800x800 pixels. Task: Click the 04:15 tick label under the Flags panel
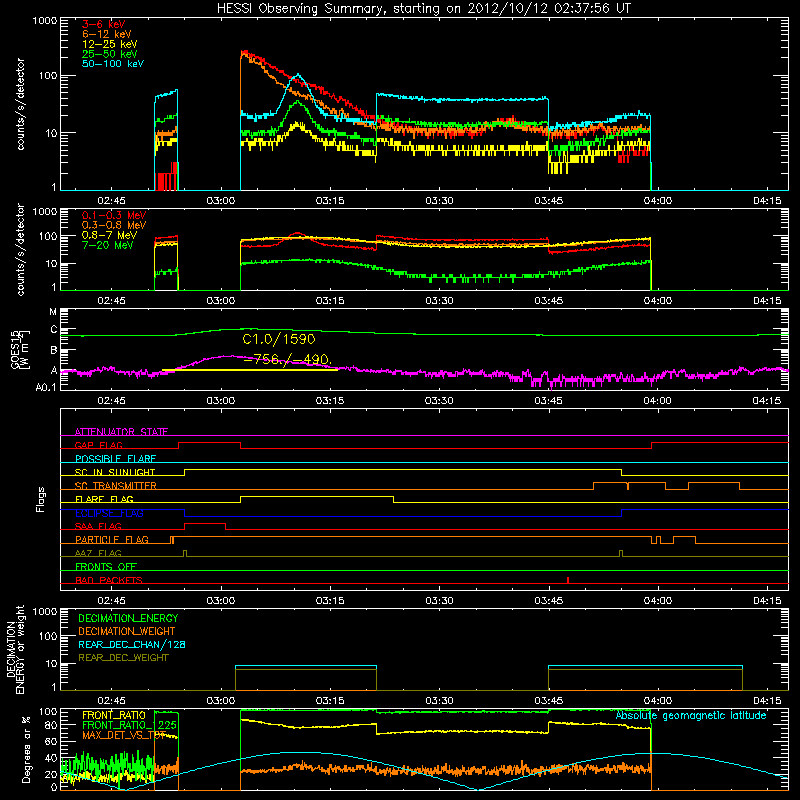pyautogui.click(x=767, y=601)
